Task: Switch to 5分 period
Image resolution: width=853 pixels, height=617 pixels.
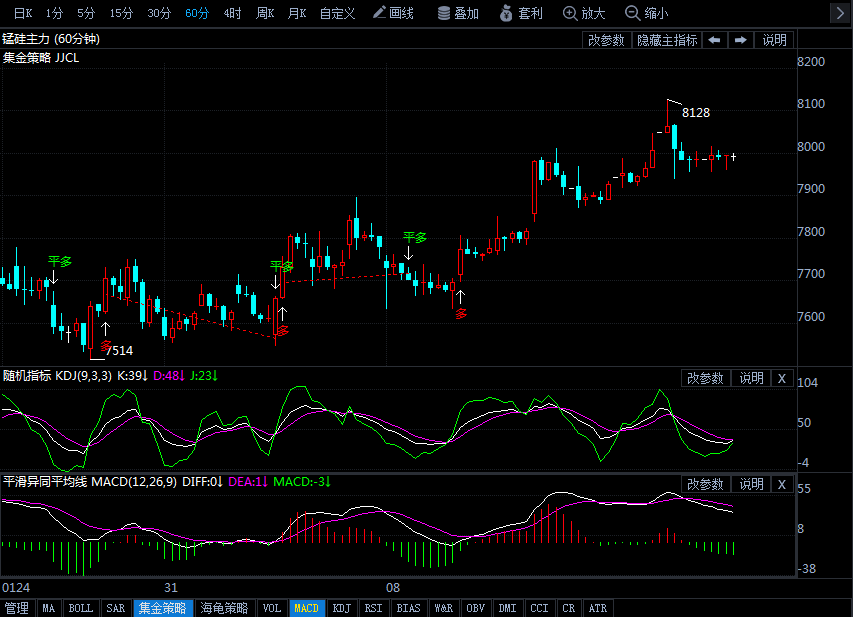Action: (86, 13)
